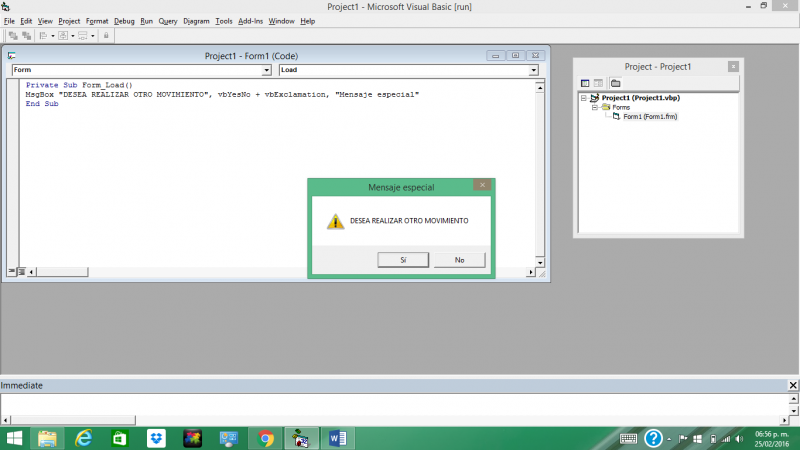The width and height of the screenshot is (800, 450).
Task: Open the Query menu
Action: (168, 21)
